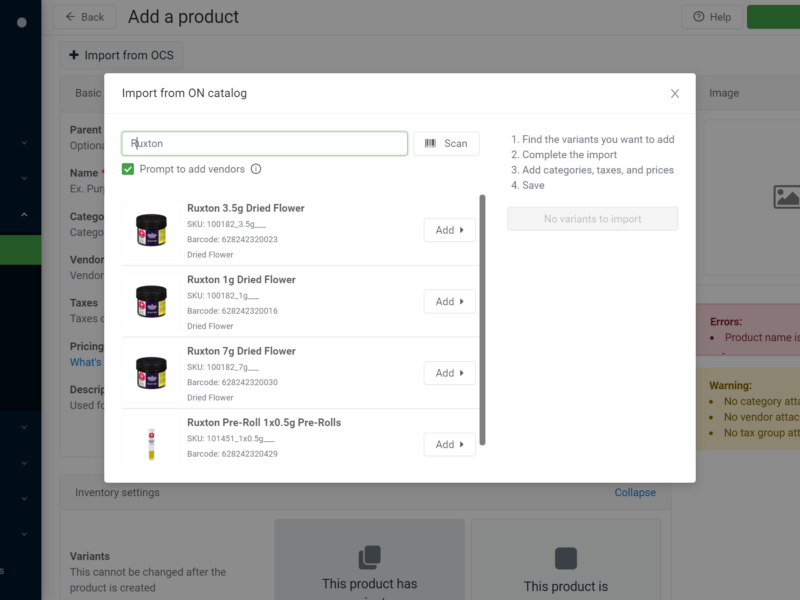Expand the second sidebar chevron
800x600 pixels.
coord(24,179)
